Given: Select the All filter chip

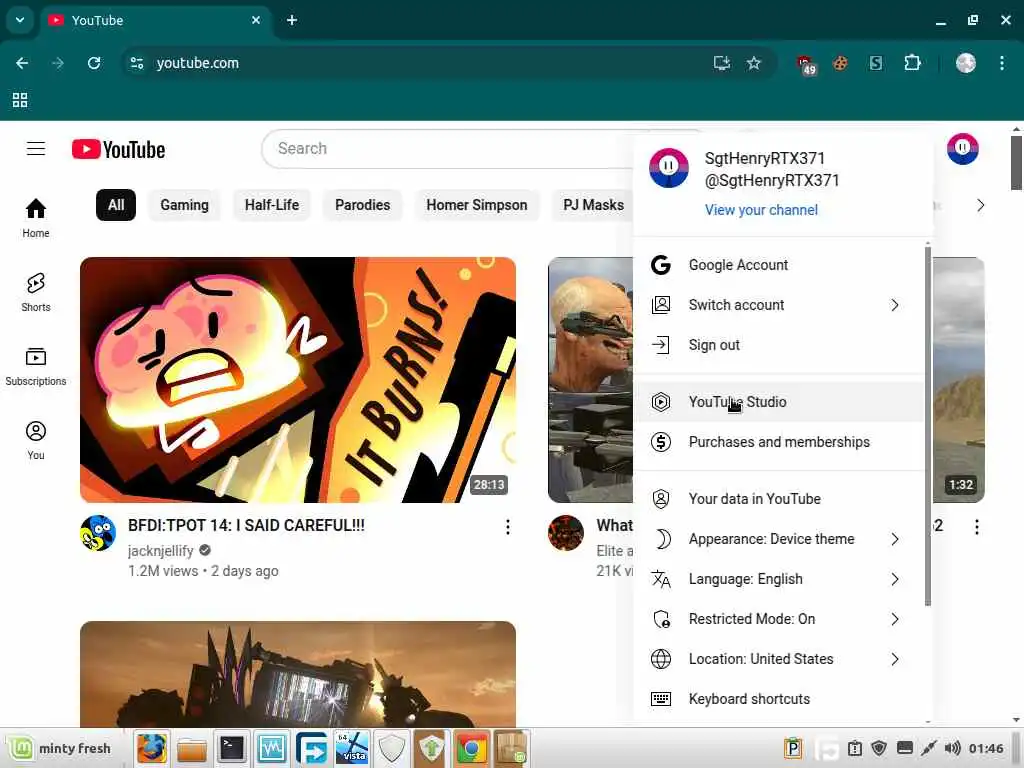Looking at the screenshot, I should pos(116,205).
